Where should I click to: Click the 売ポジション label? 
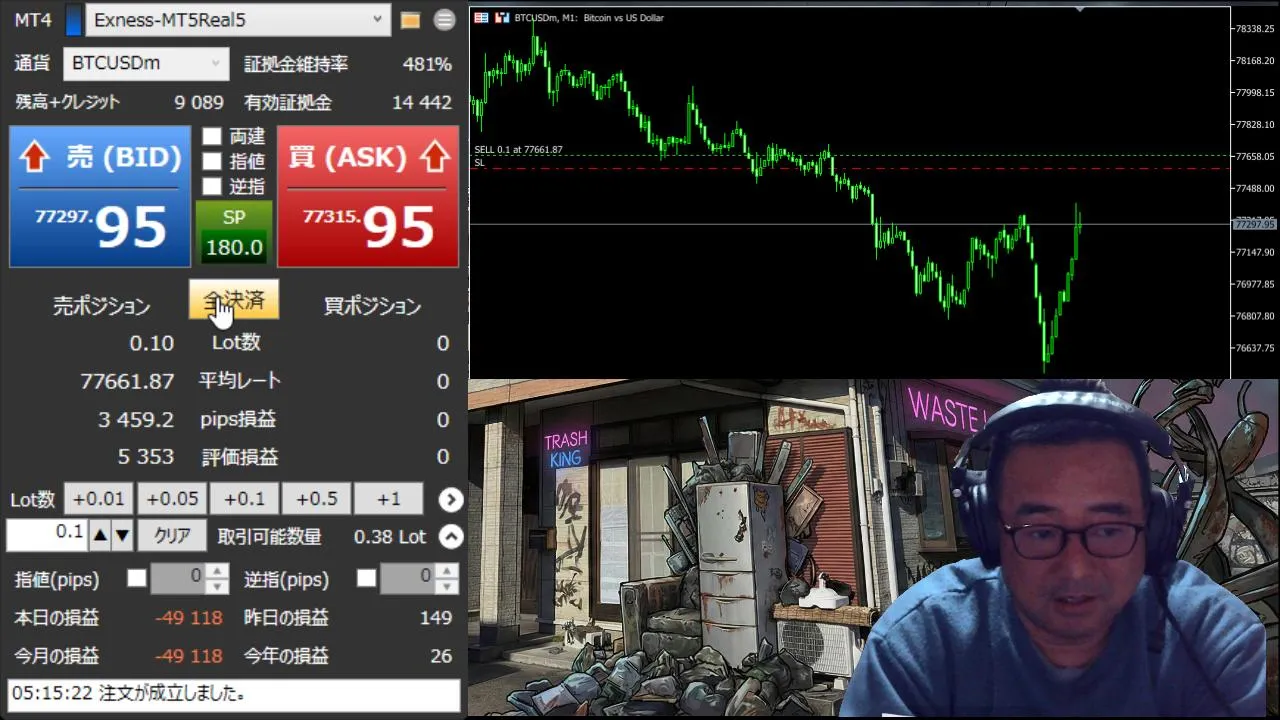coord(102,306)
